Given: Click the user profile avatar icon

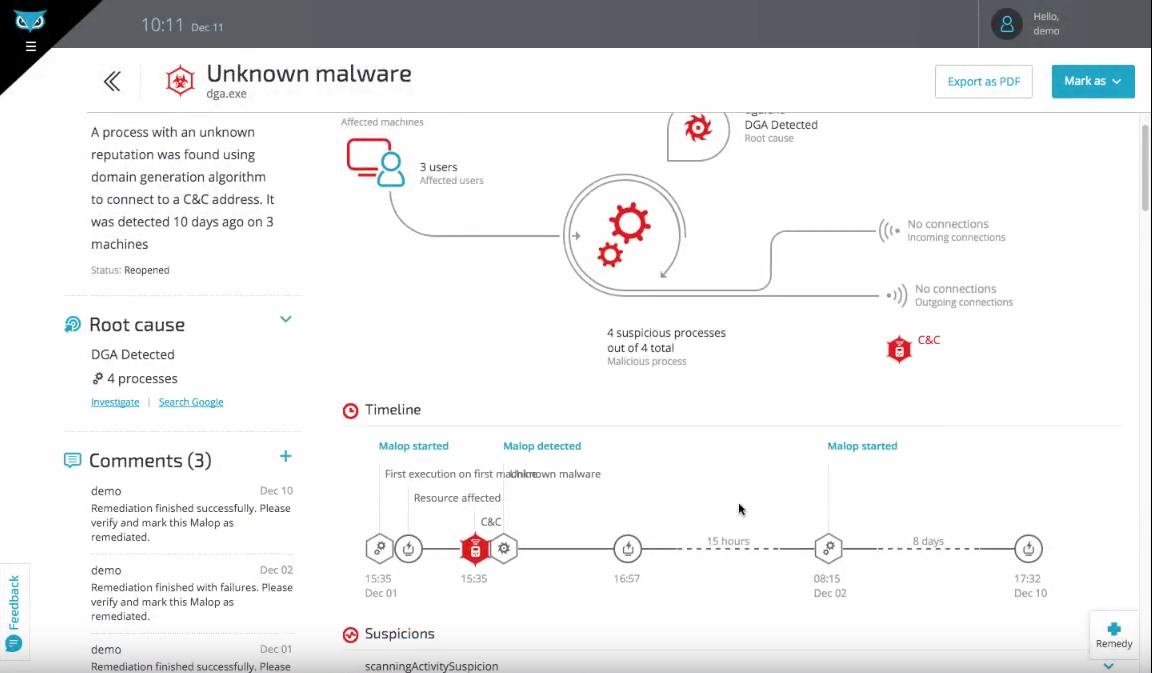Looking at the screenshot, I should pyautogui.click(x=1006, y=24).
